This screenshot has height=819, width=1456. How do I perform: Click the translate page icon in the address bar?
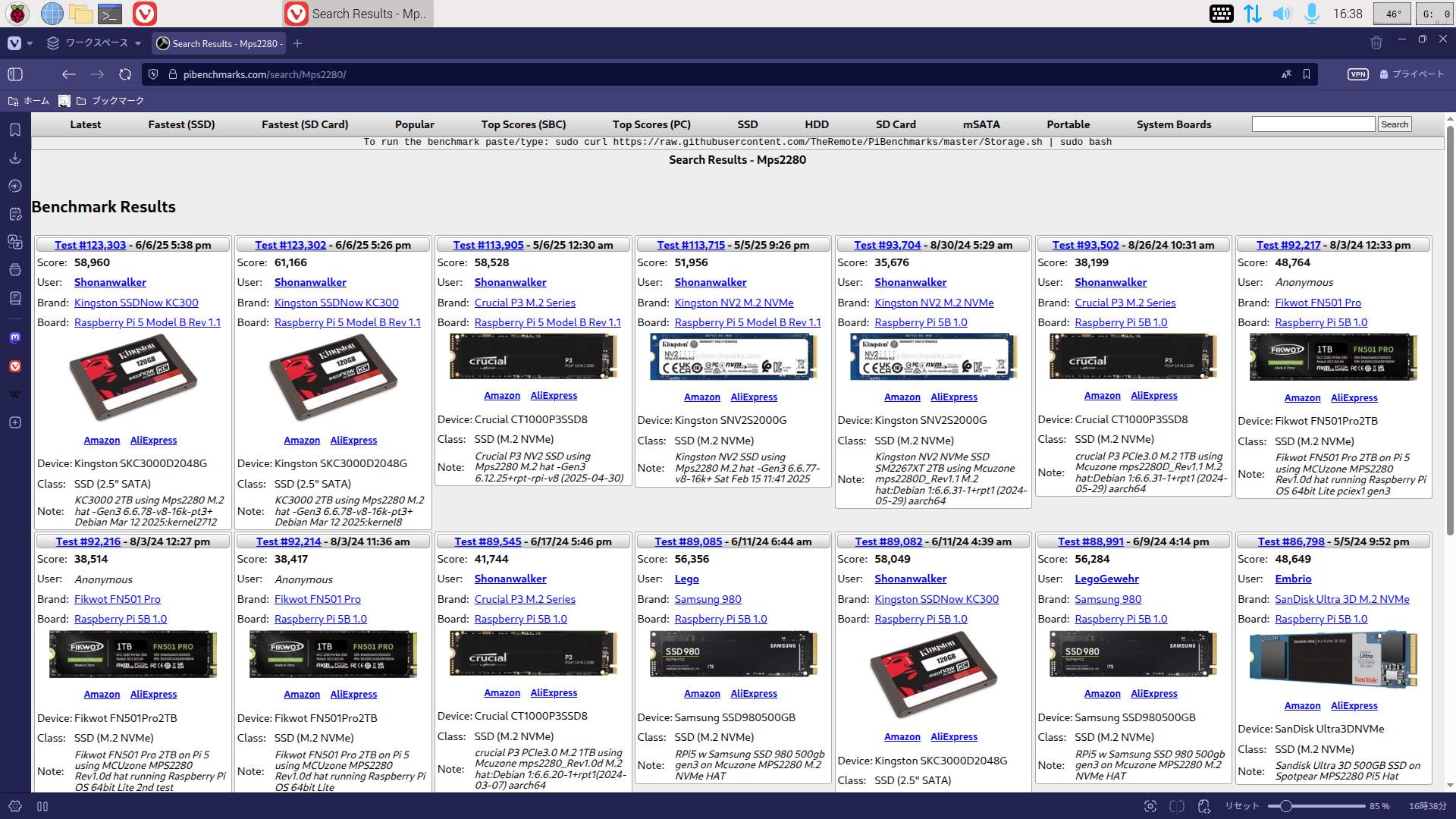[1286, 74]
